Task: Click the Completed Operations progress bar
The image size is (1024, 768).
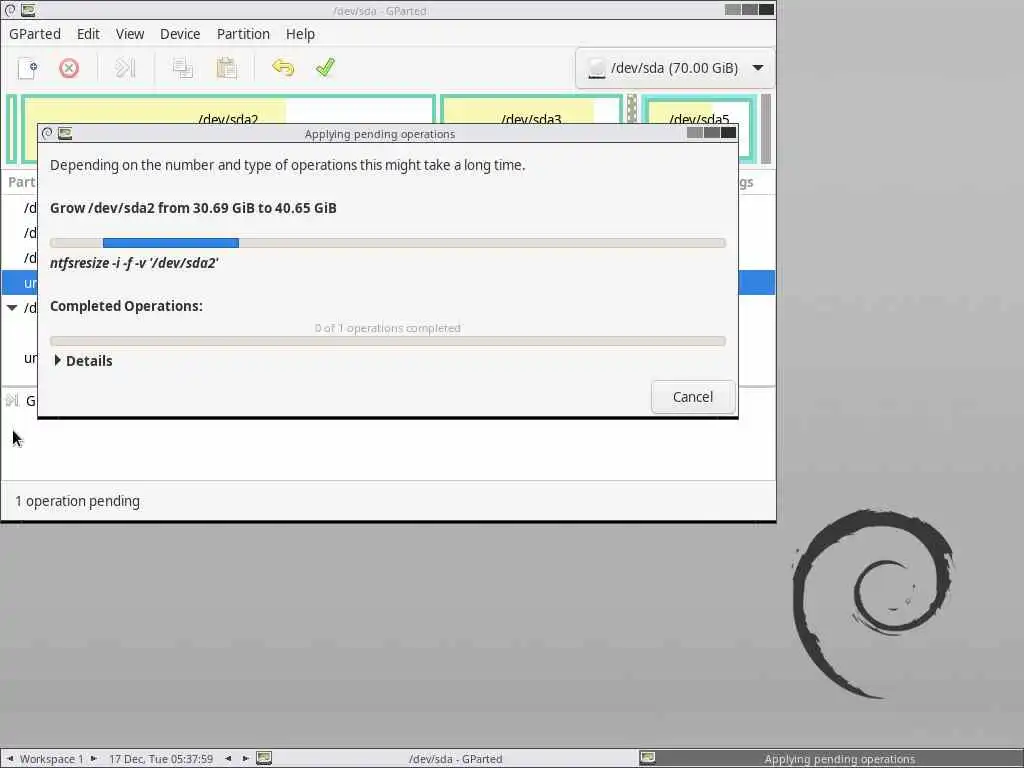Action: (388, 341)
